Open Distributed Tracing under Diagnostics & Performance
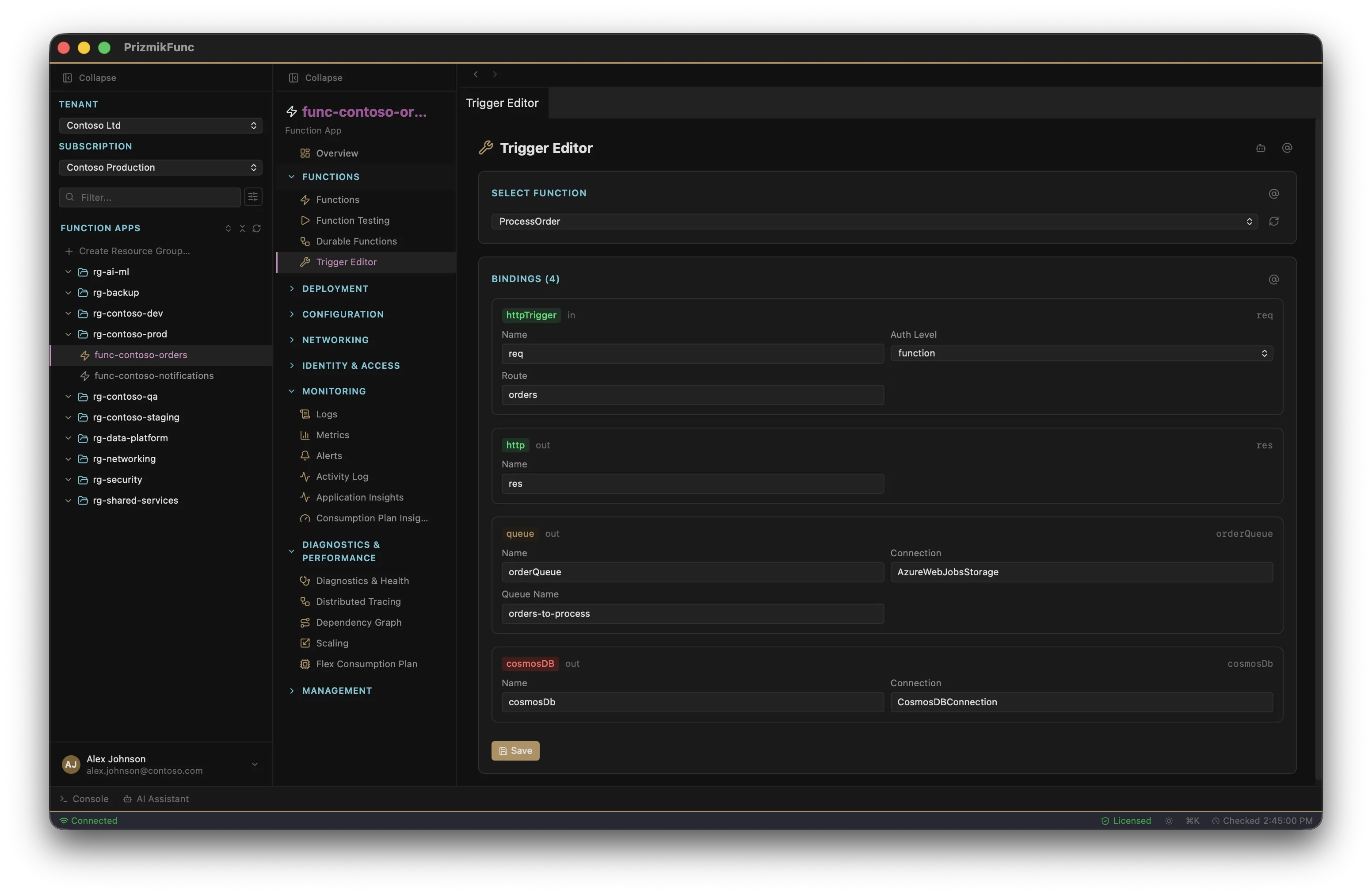Screen dimensions: 1372x895 click(358, 601)
